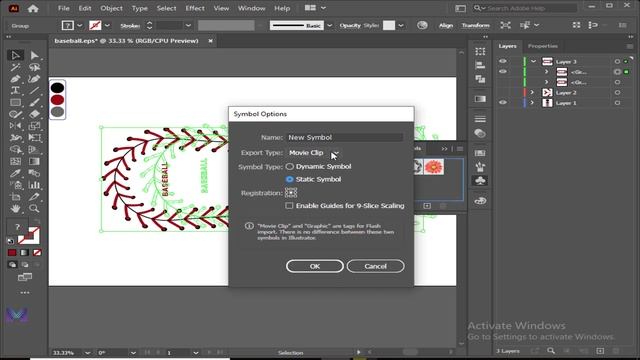Select the Gradient tool
This screenshot has height=360, width=640.
coord(34,161)
